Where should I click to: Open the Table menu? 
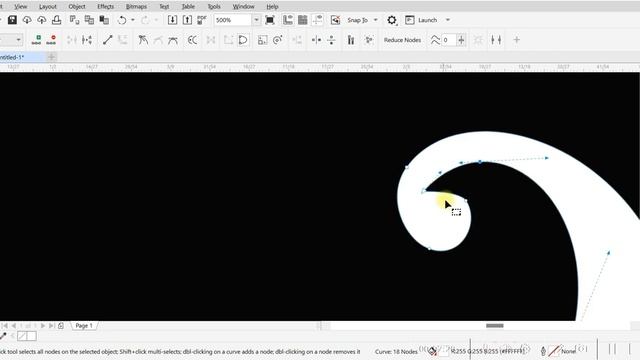pos(188,7)
